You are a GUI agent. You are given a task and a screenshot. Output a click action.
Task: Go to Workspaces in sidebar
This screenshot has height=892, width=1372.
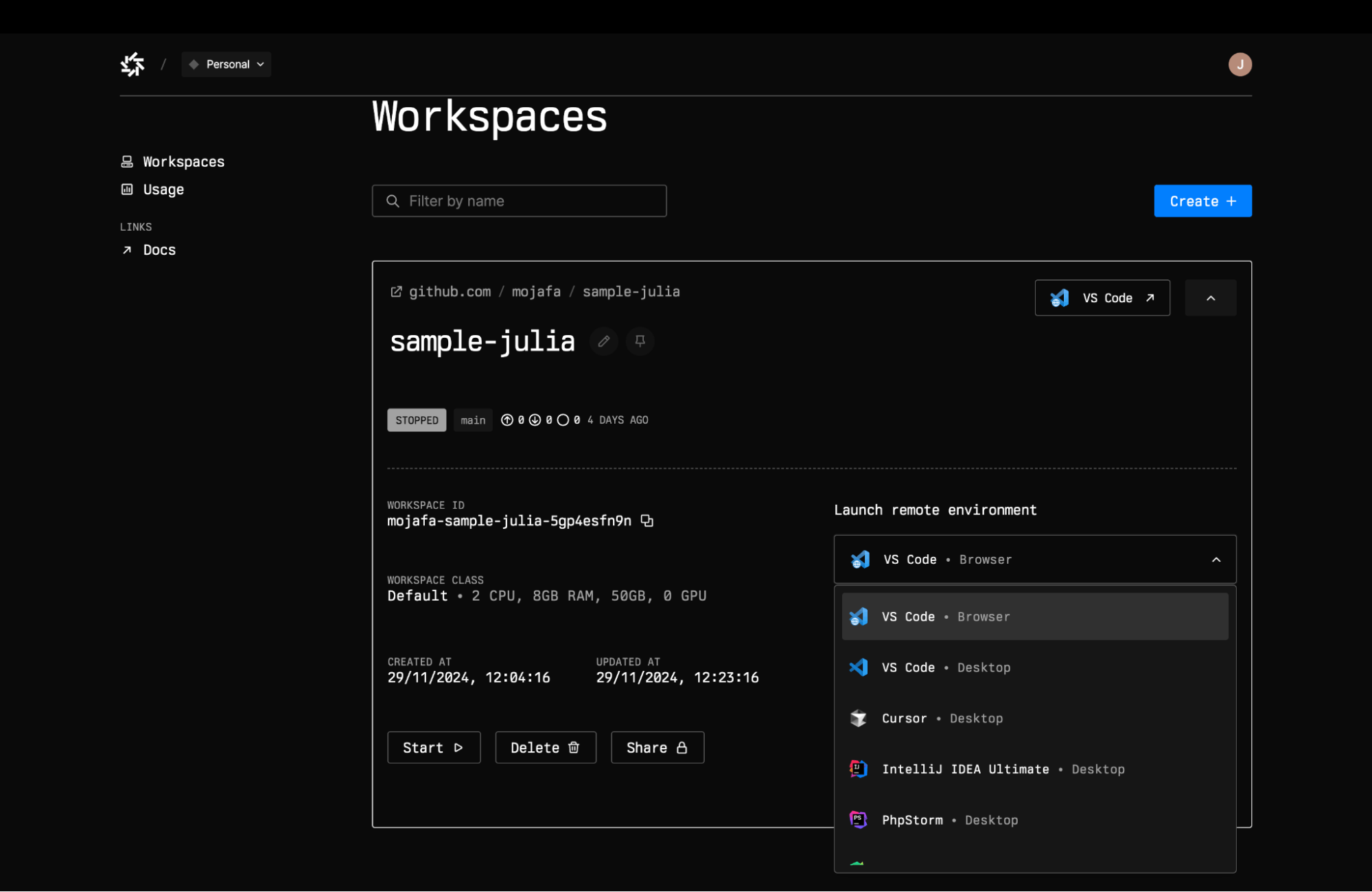(x=173, y=161)
